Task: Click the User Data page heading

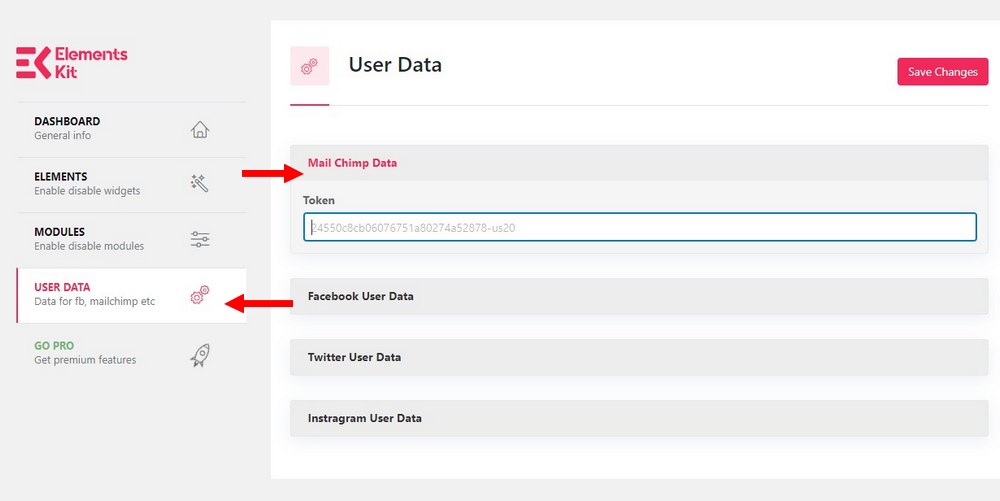Action: click(x=395, y=65)
